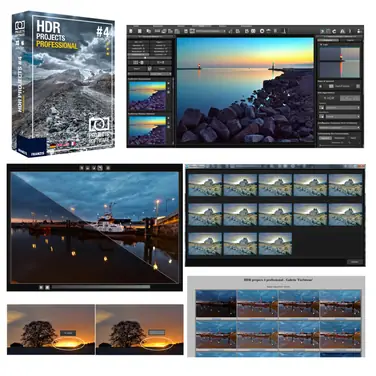
Task: Click the camera logo on the product box front
Action: click(x=99, y=124)
